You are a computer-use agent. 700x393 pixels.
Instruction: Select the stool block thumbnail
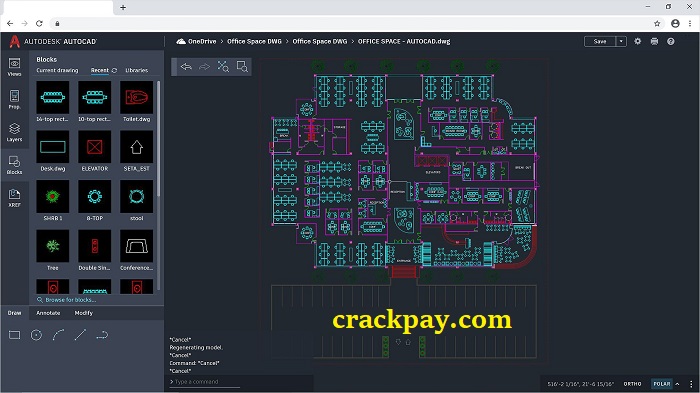[x=137, y=196]
